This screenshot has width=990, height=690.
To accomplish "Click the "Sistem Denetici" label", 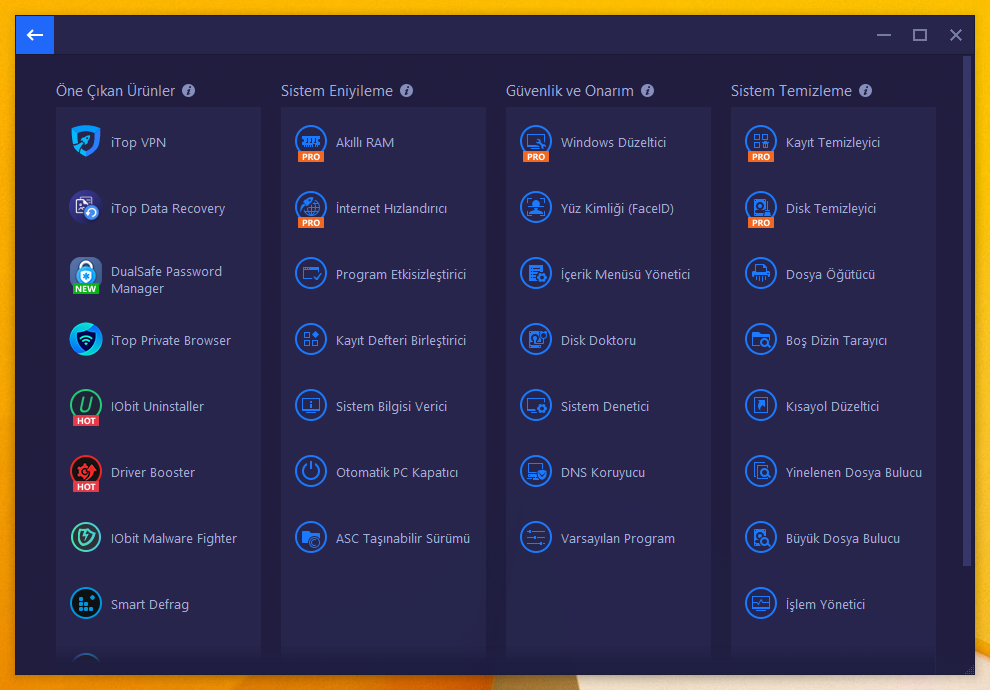I will (x=604, y=407).
